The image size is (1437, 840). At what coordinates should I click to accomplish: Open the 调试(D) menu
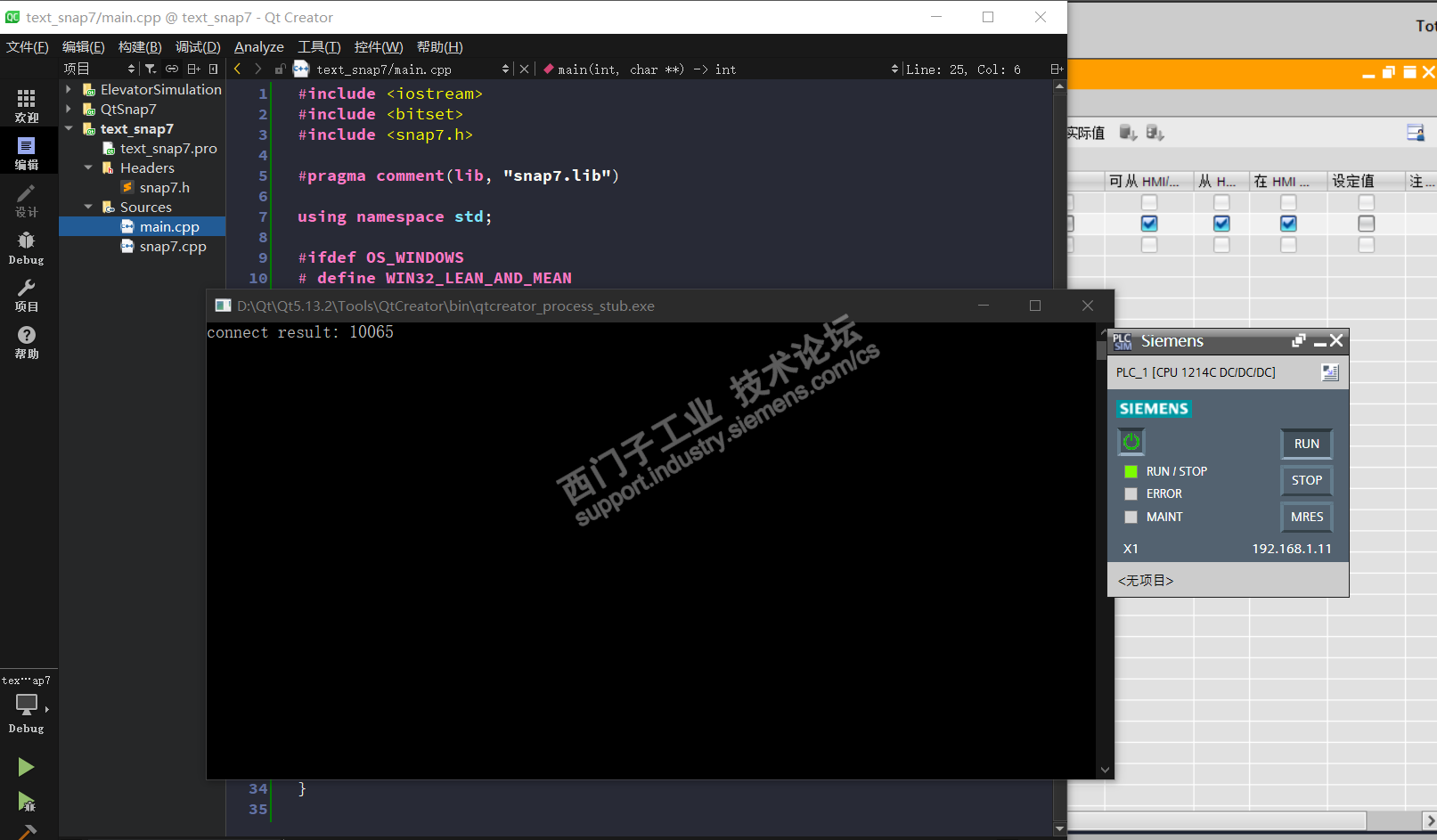[x=198, y=47]
